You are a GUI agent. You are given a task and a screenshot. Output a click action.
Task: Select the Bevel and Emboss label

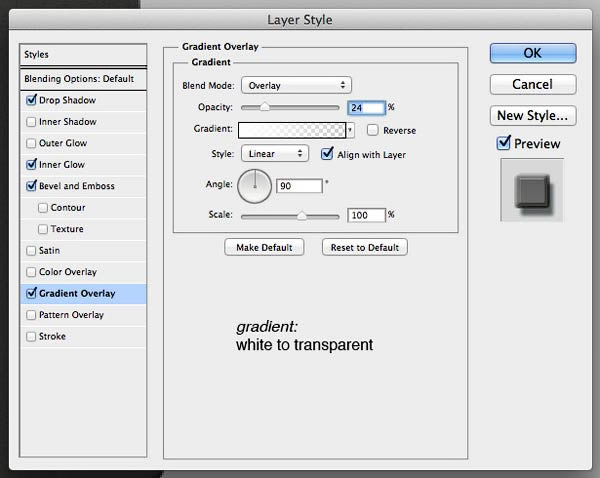click(x=77, y=186)
